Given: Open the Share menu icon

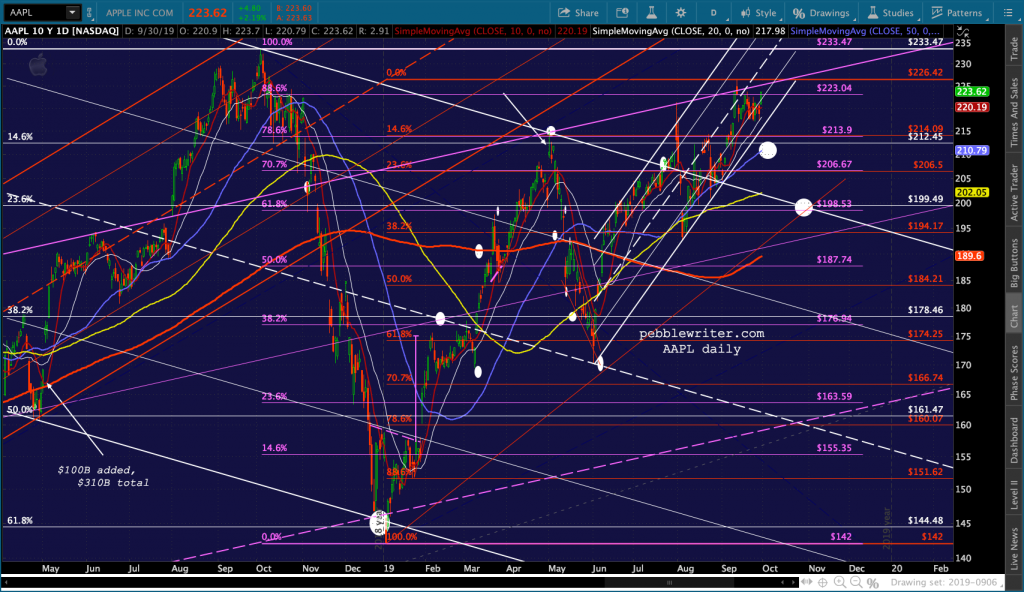Looking at the screenshot, I should click(578, 12).
